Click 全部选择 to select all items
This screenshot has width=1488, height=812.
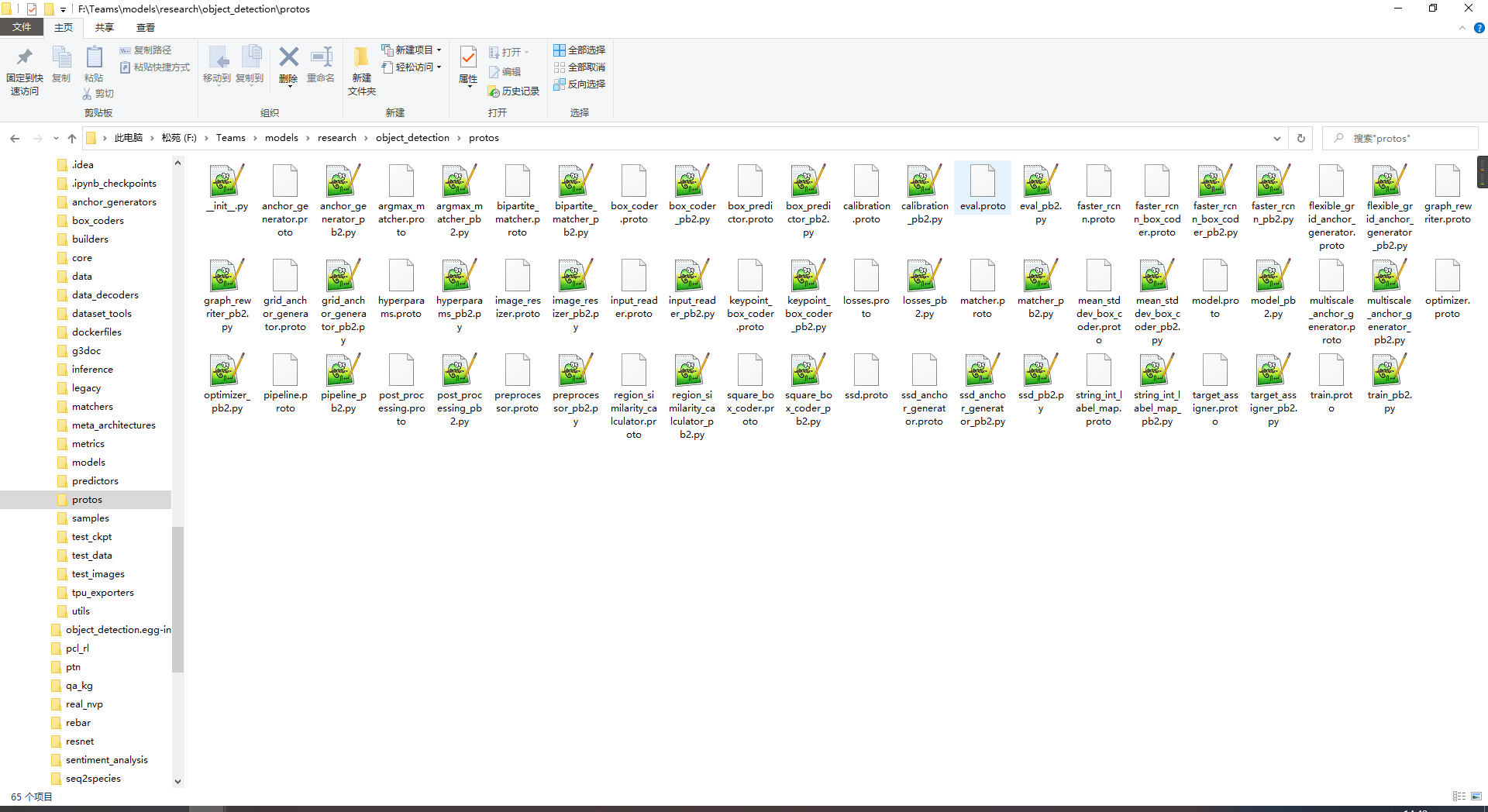[580, 50]
